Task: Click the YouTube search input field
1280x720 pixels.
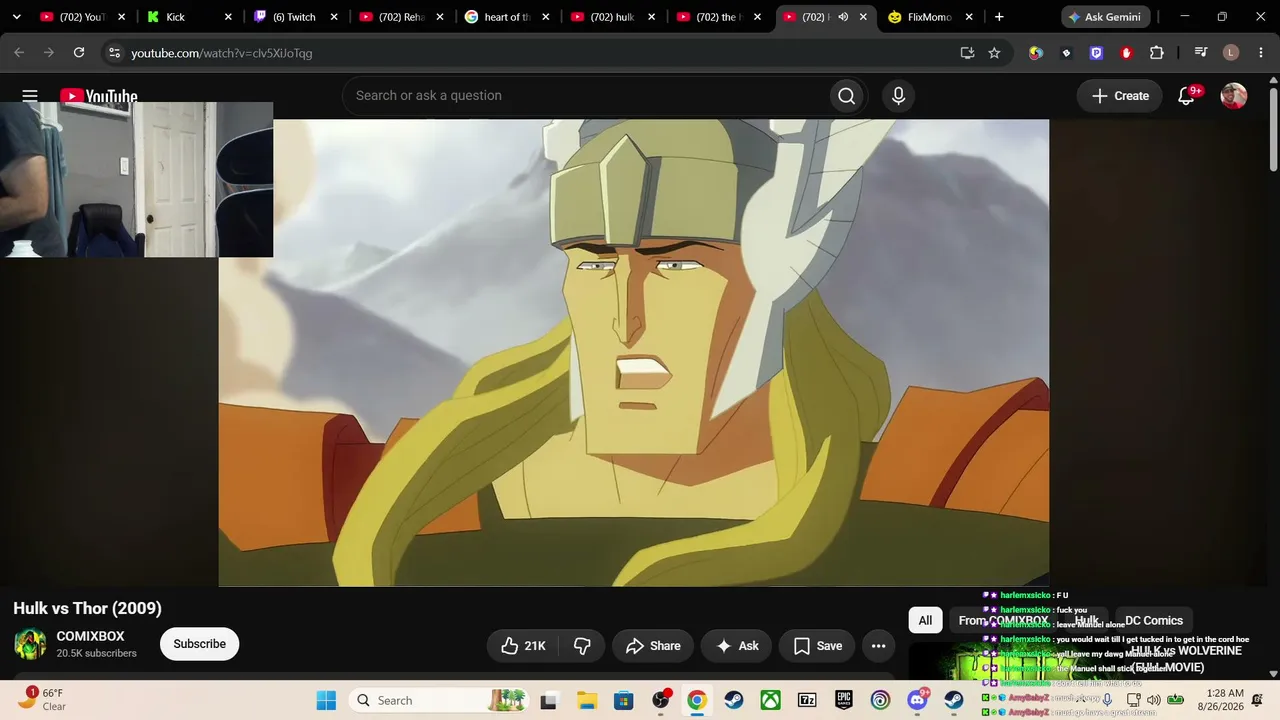Action: [585, 96]
